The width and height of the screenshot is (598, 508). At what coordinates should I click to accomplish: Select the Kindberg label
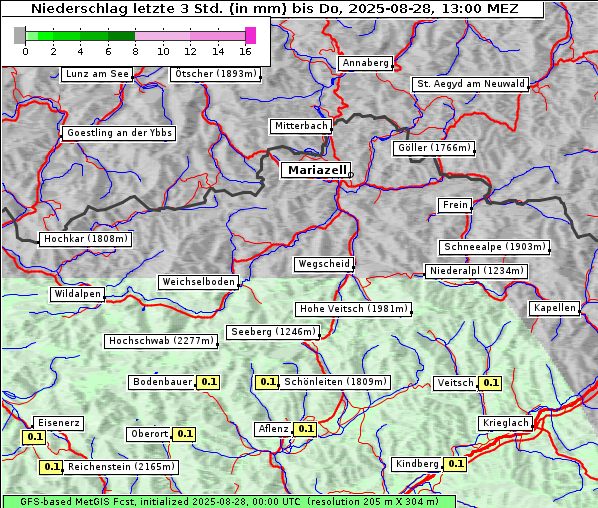(417, 464)
